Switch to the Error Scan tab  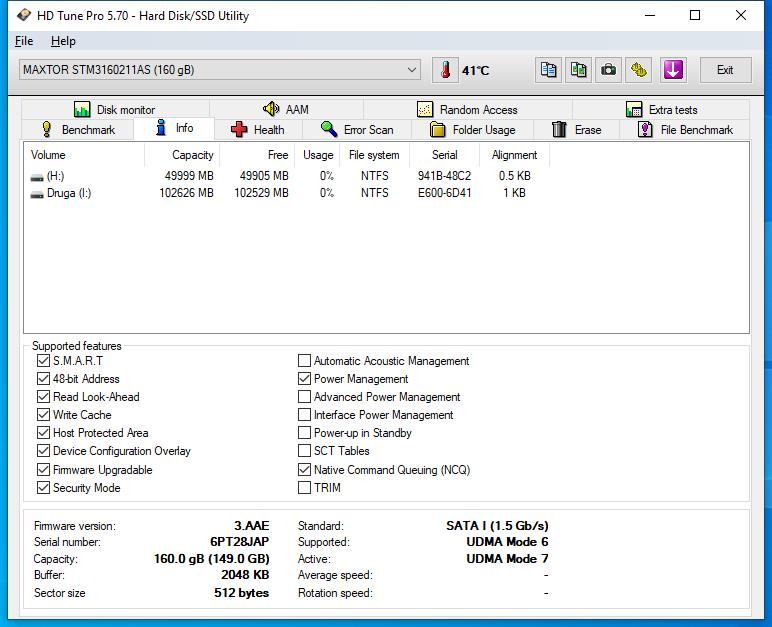357,130
